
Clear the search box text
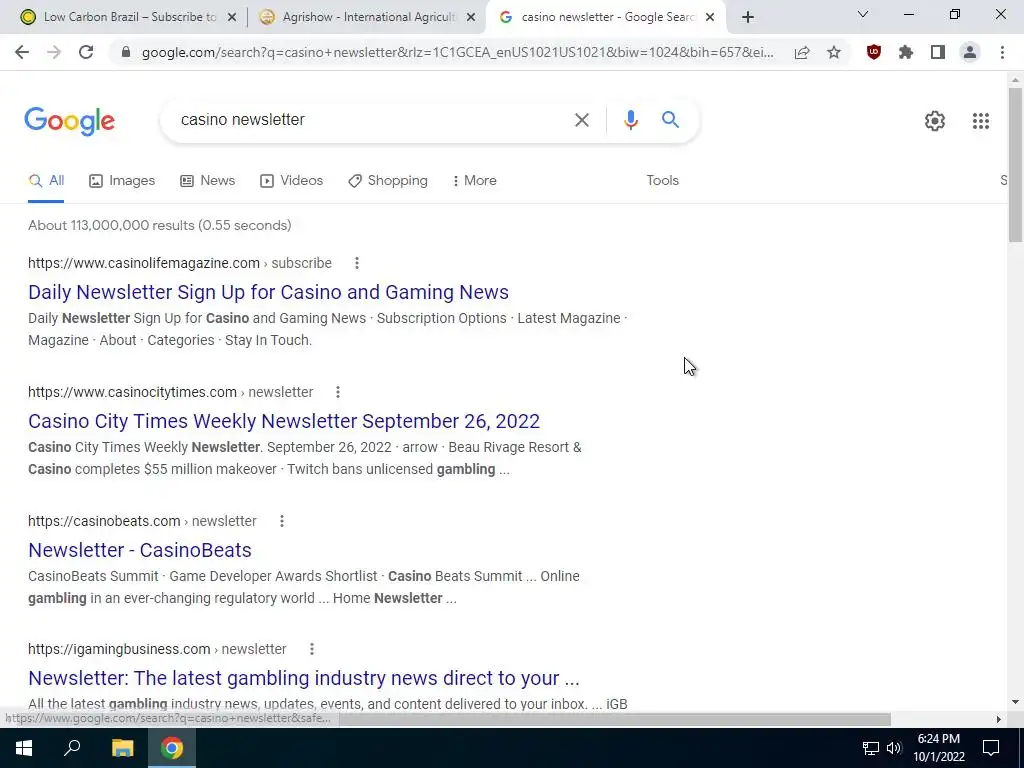[582, 120]
